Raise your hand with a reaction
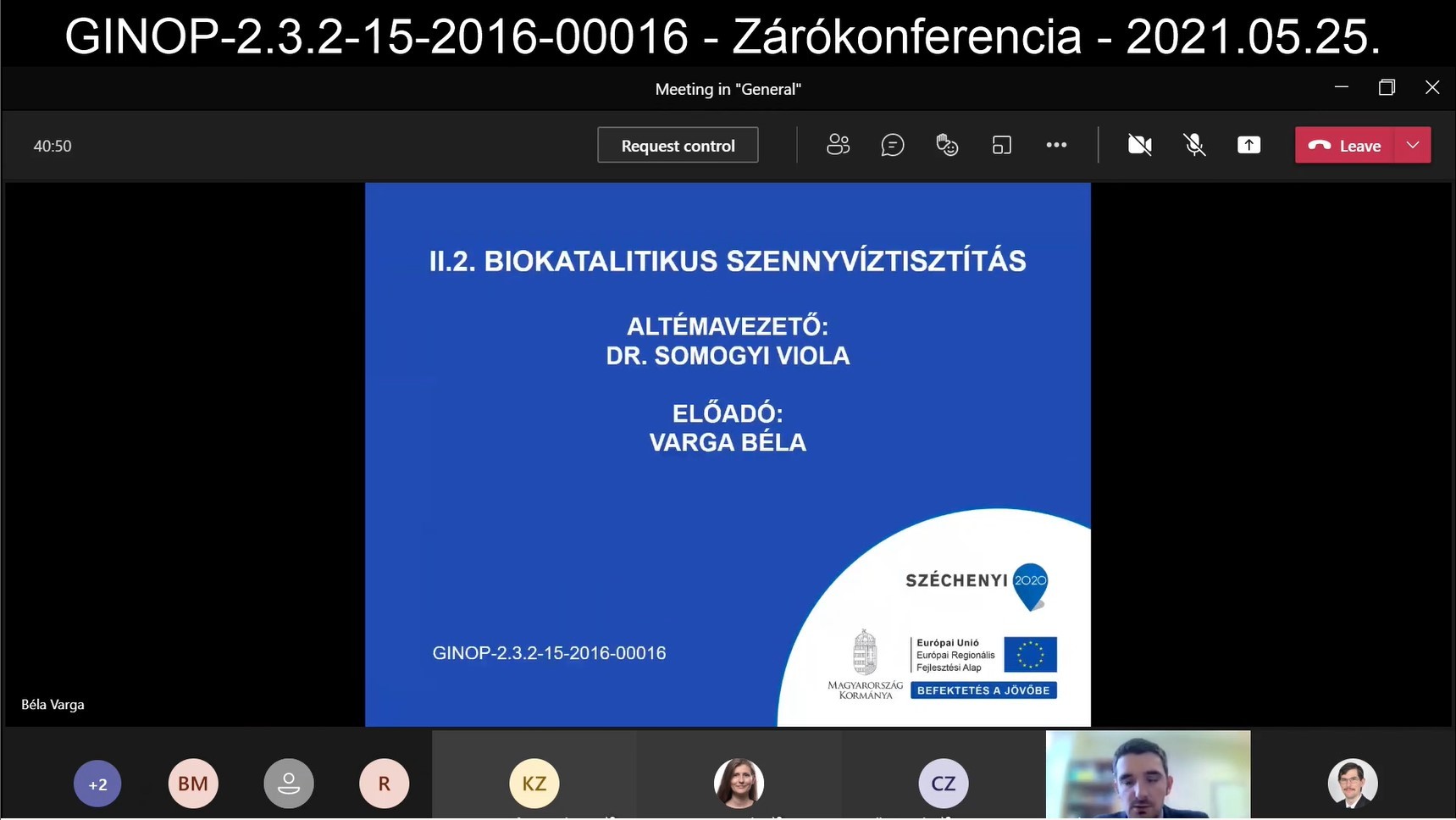Image resolution: width=1456 pixels, height=820 pixels. tap(946, 145)
